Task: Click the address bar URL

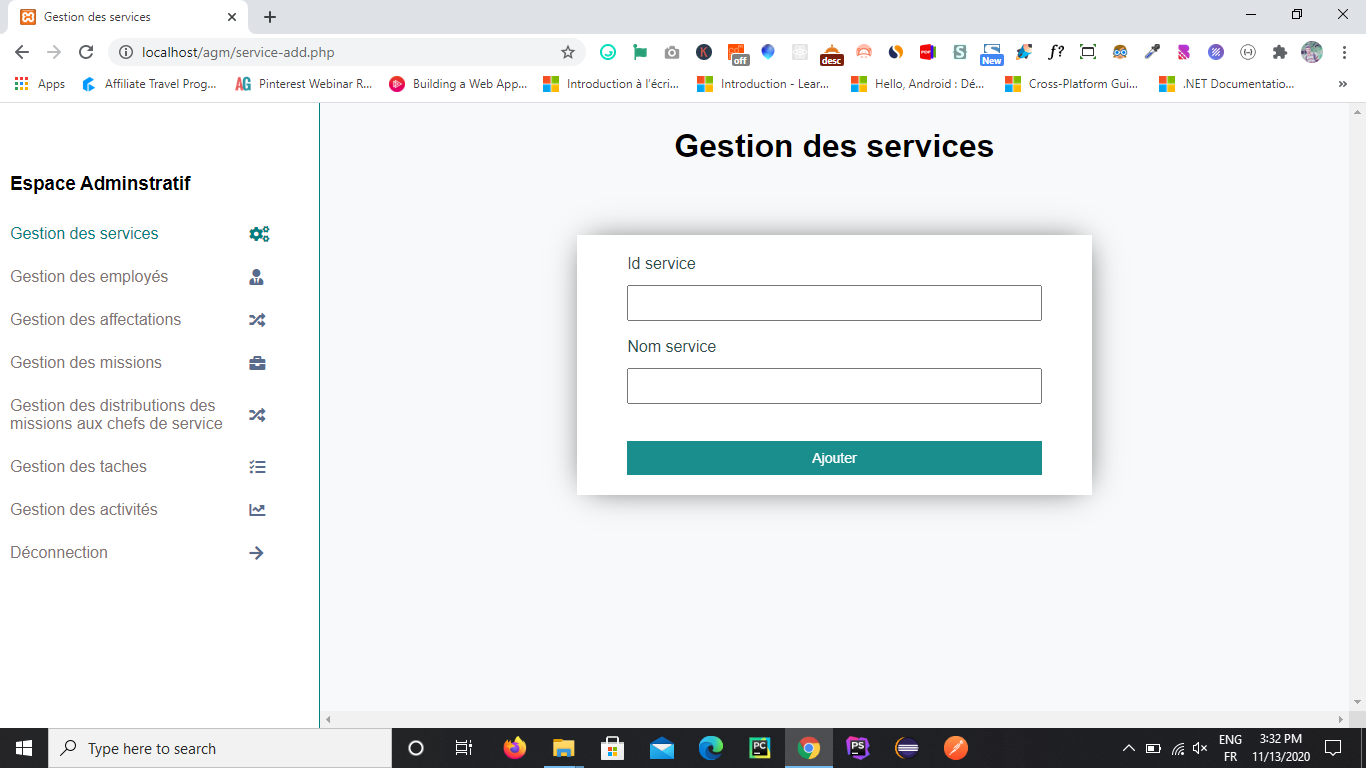Action: (238, 52)
